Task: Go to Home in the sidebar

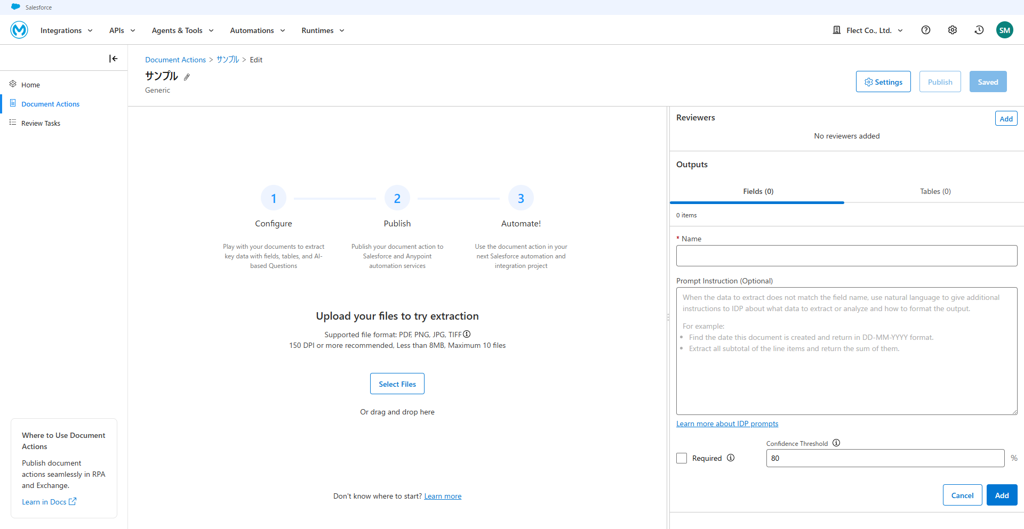Action: click(x=31, y=85)
